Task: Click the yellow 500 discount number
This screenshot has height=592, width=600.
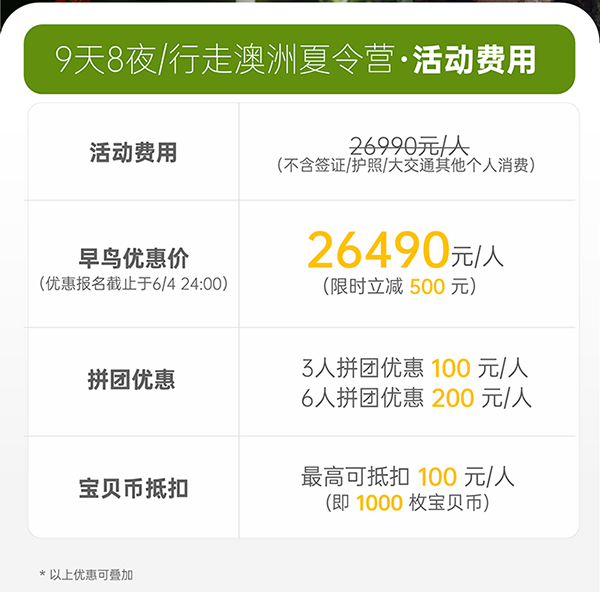Action: (x=427, y=287)
